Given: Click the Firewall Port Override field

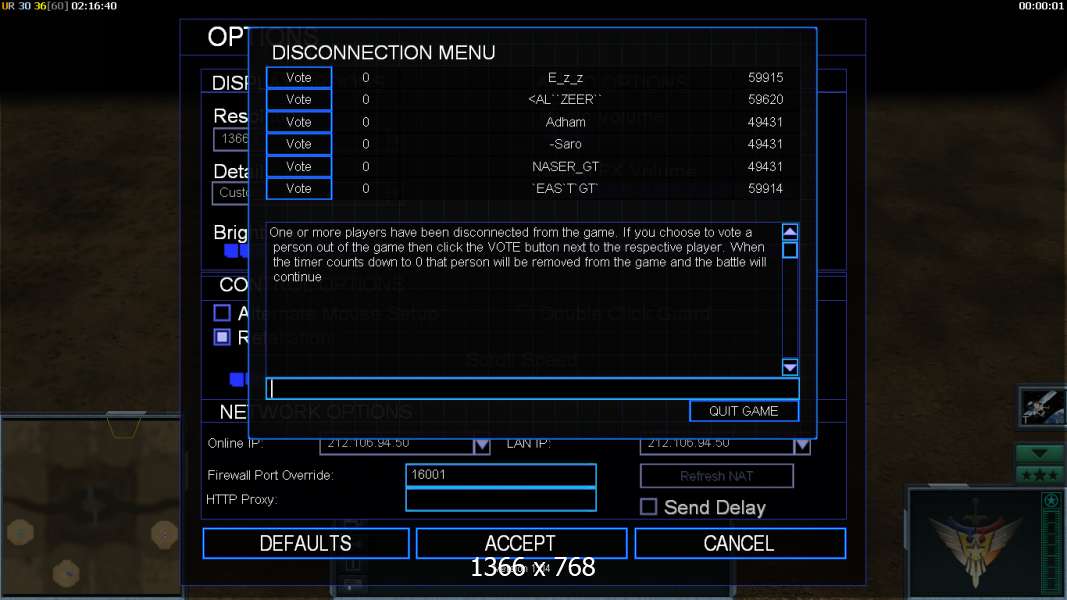Looking at the screenshot, I should pos(501,475).
